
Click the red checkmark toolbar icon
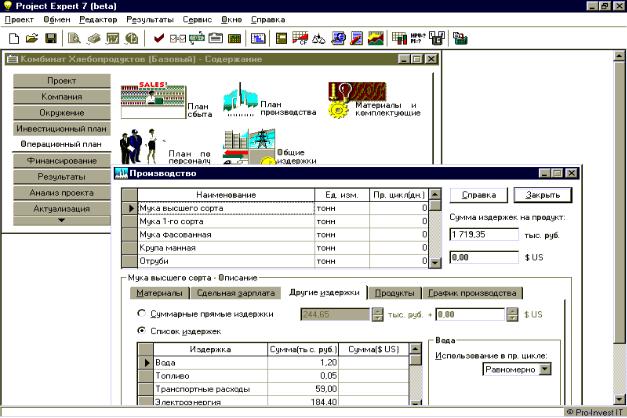(159, 38)
